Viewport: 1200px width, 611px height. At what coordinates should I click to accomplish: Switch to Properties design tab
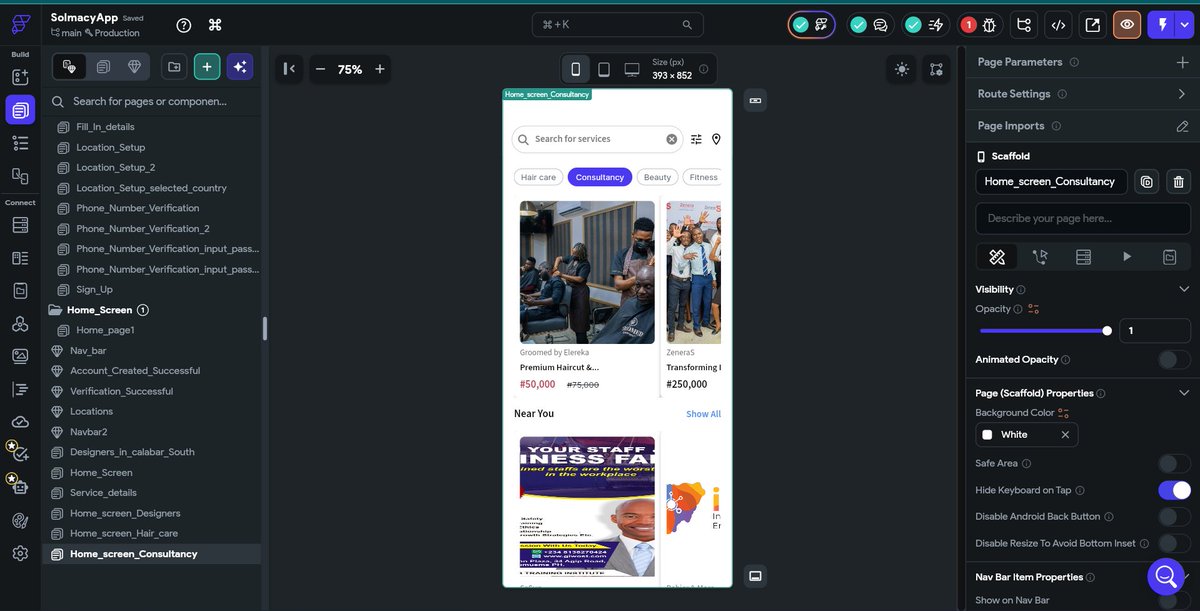coord(997,257)
